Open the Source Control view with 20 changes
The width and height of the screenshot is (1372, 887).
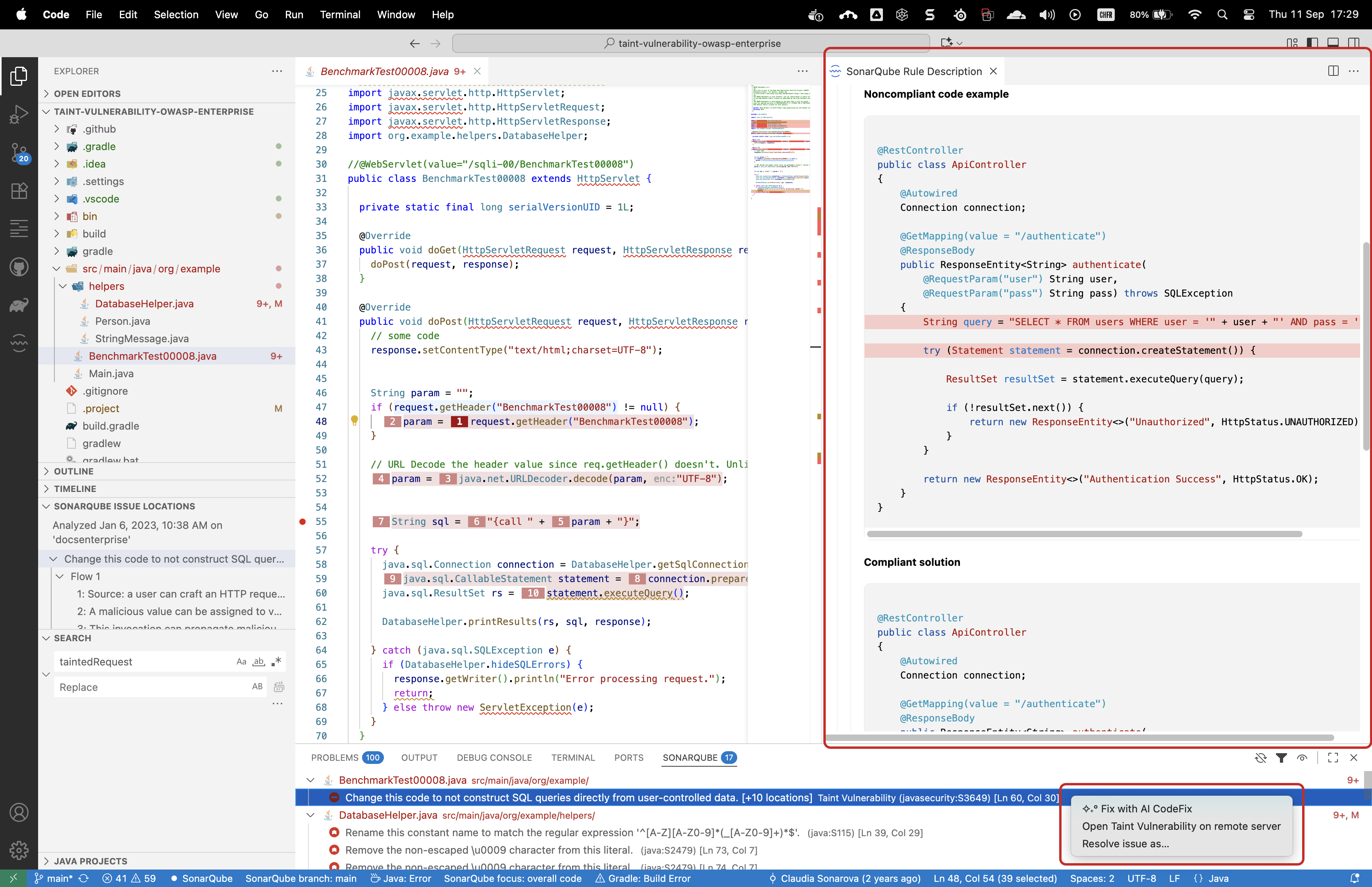[18, 152]
